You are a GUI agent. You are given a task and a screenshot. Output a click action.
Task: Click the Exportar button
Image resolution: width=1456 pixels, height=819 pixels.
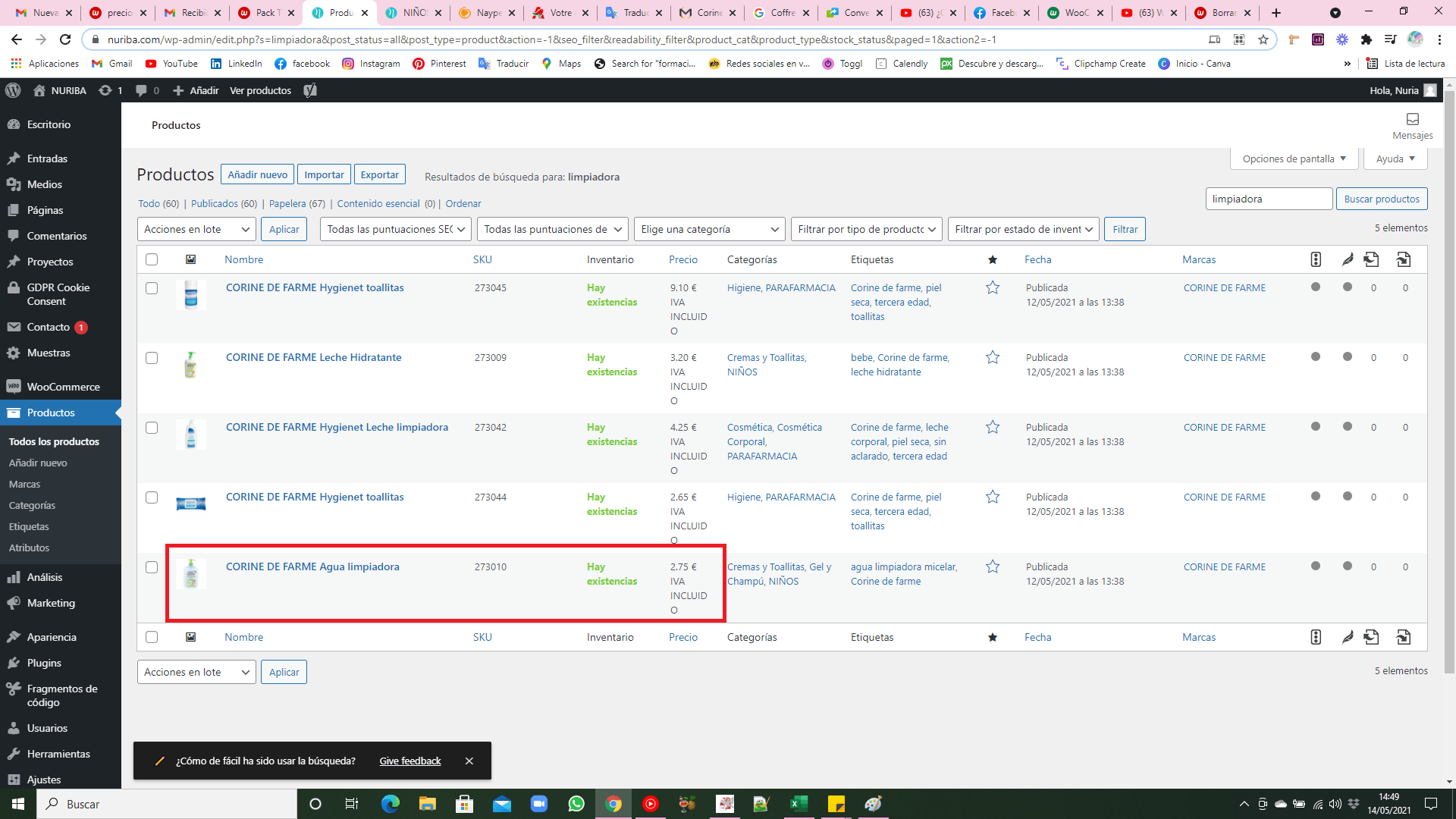coord(379,174)
